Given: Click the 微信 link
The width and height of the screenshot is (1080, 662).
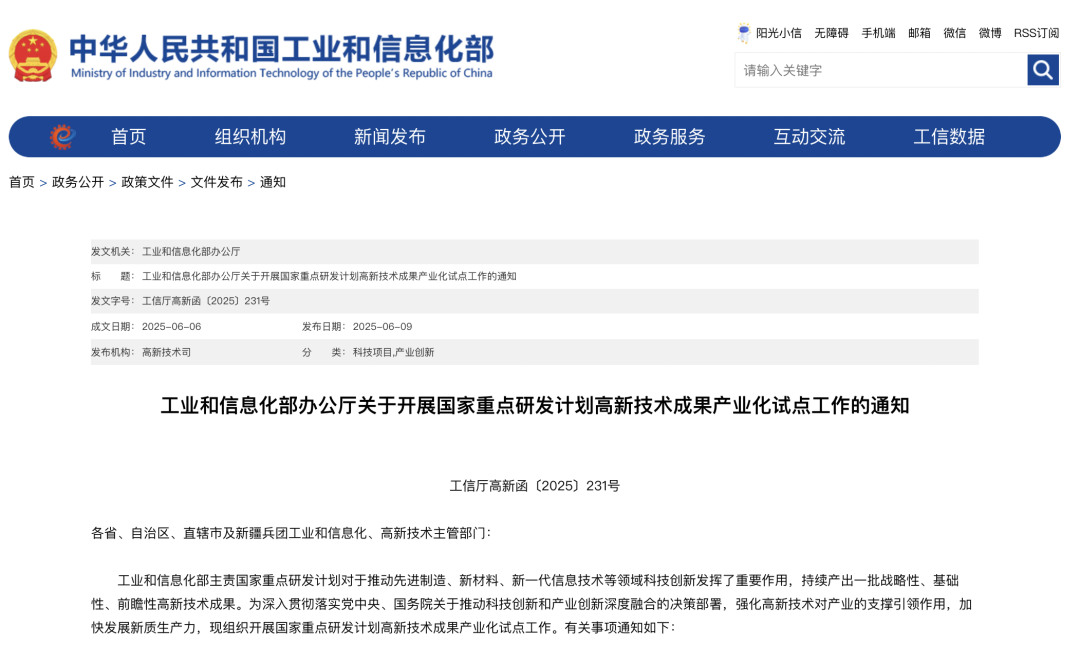Looking at the screenshot, I should click(955, 33).
